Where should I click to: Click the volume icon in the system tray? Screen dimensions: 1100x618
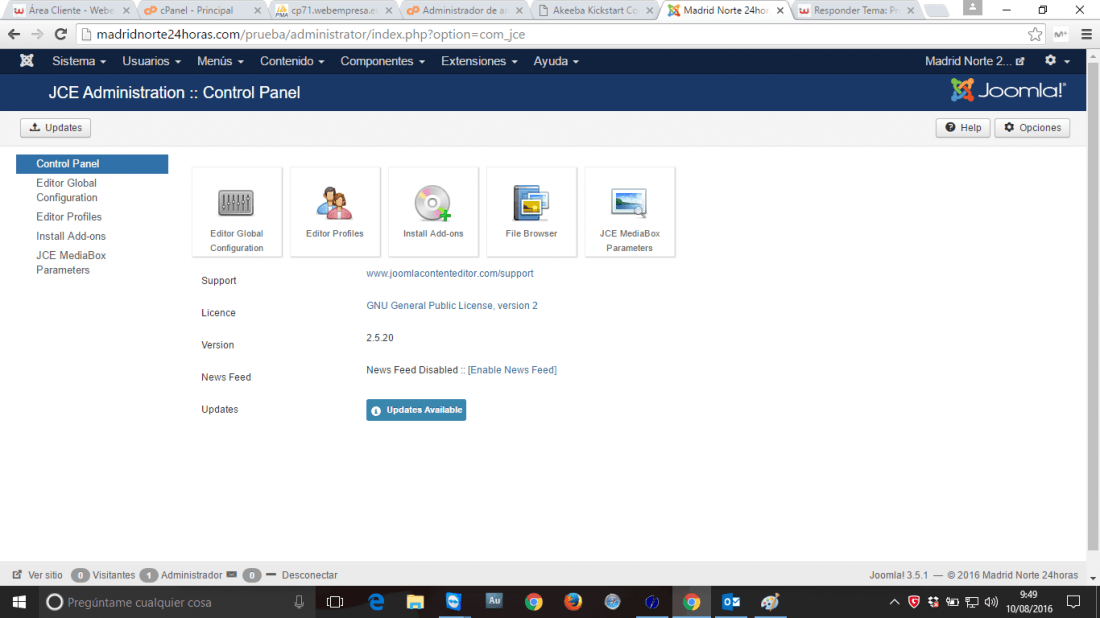coord(991,602)
